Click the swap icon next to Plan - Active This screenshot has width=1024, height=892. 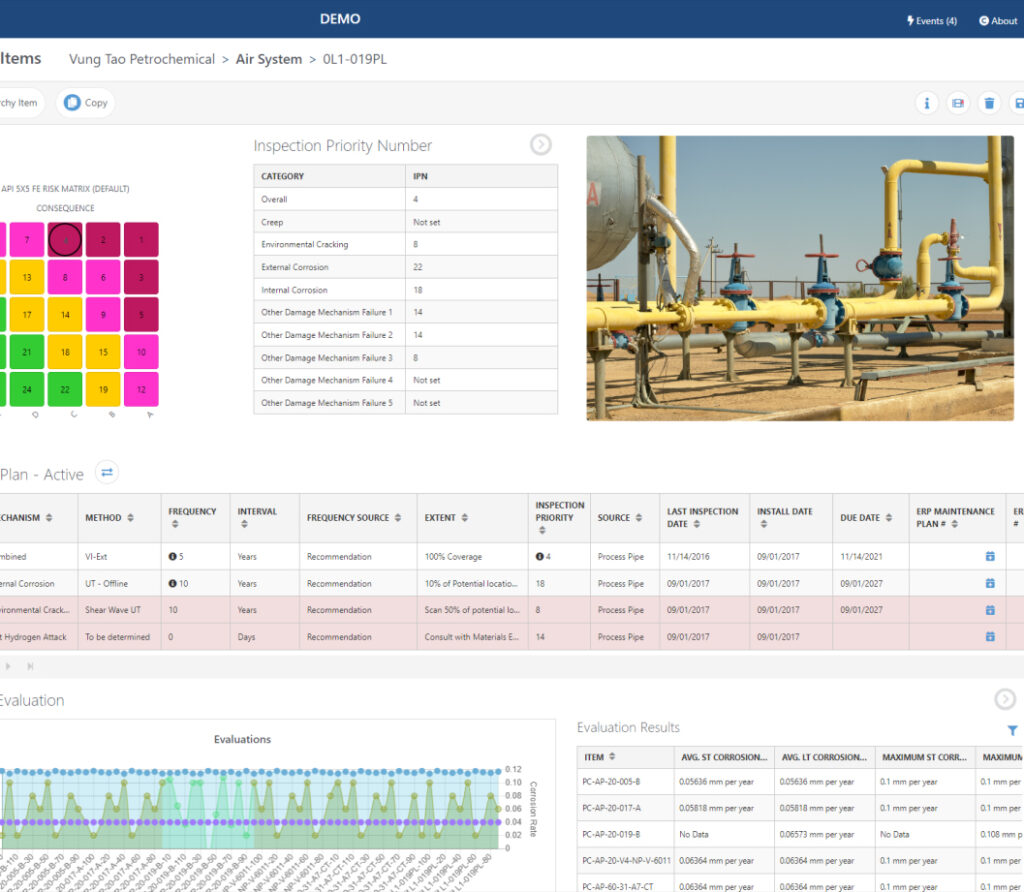pyautogui.click(x=107, y=472)
